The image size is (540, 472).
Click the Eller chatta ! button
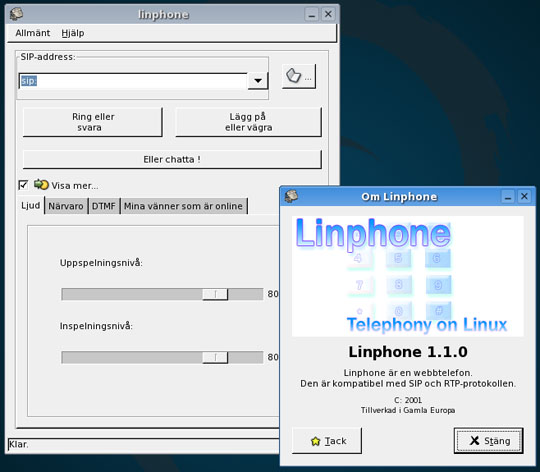click(x=172, y=159)
